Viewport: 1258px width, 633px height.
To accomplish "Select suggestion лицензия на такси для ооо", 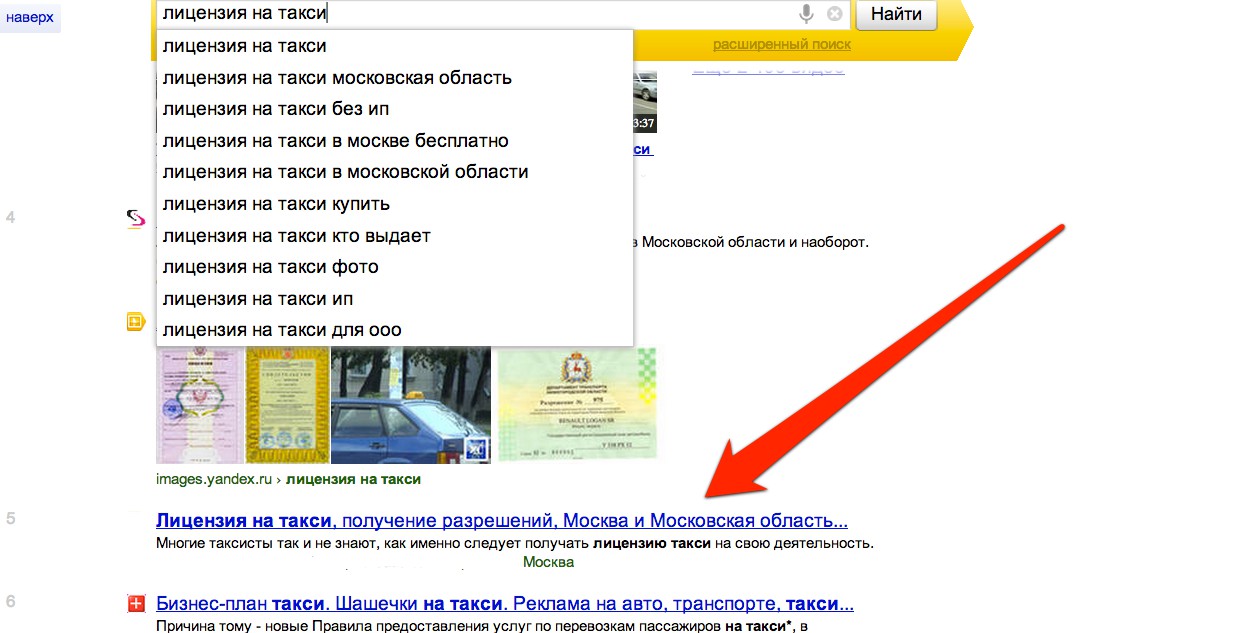I will pyautogui.click(x=395, y=330).
